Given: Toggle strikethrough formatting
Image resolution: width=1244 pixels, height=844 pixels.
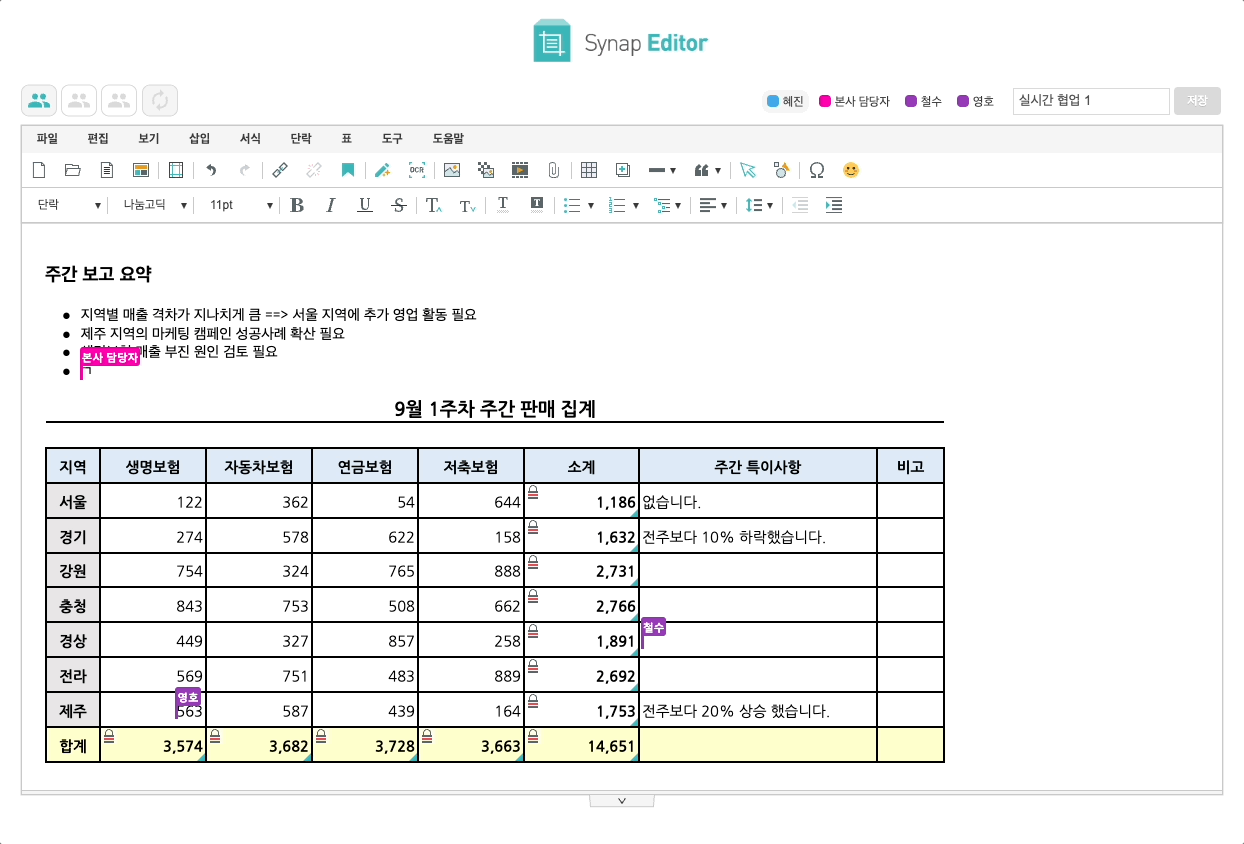Looking at the screenshot, I should [398, 205].
